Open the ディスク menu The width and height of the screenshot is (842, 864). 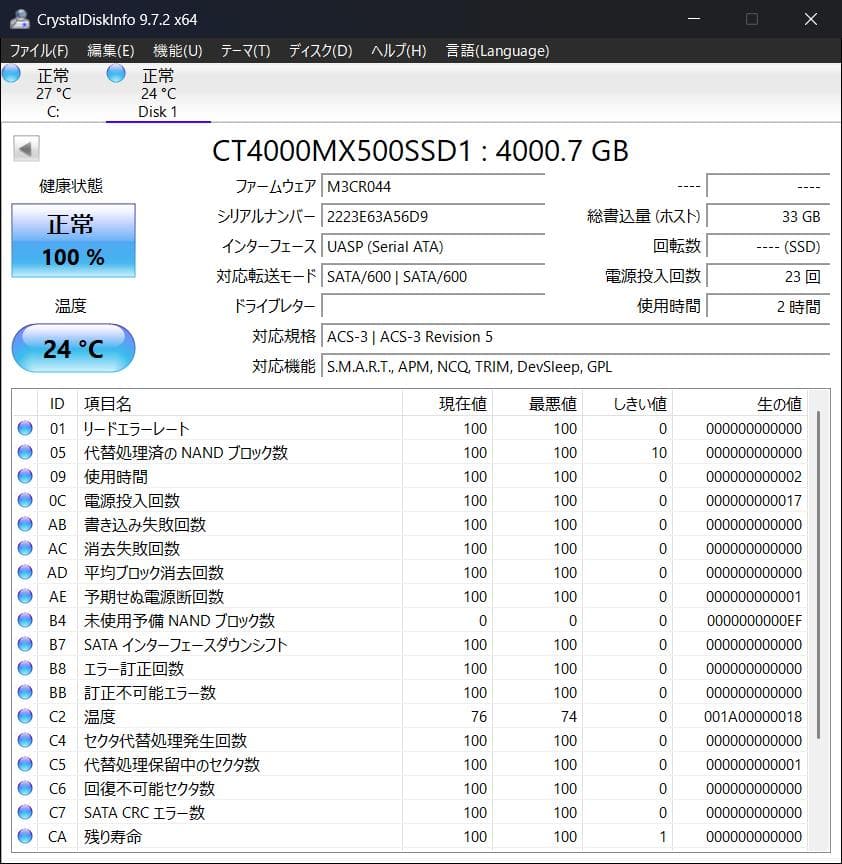pos(318,50)
